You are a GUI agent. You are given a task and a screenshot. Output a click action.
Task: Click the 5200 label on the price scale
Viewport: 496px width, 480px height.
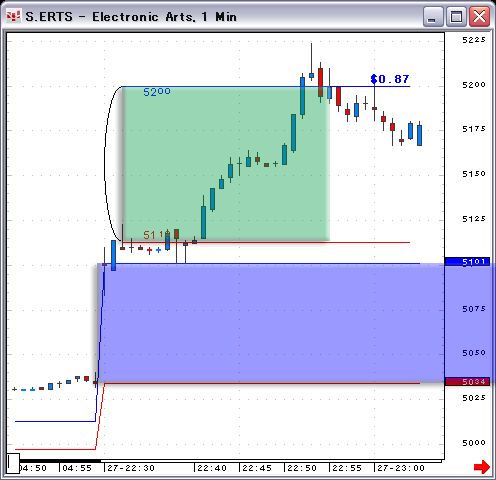pos(474,85)
